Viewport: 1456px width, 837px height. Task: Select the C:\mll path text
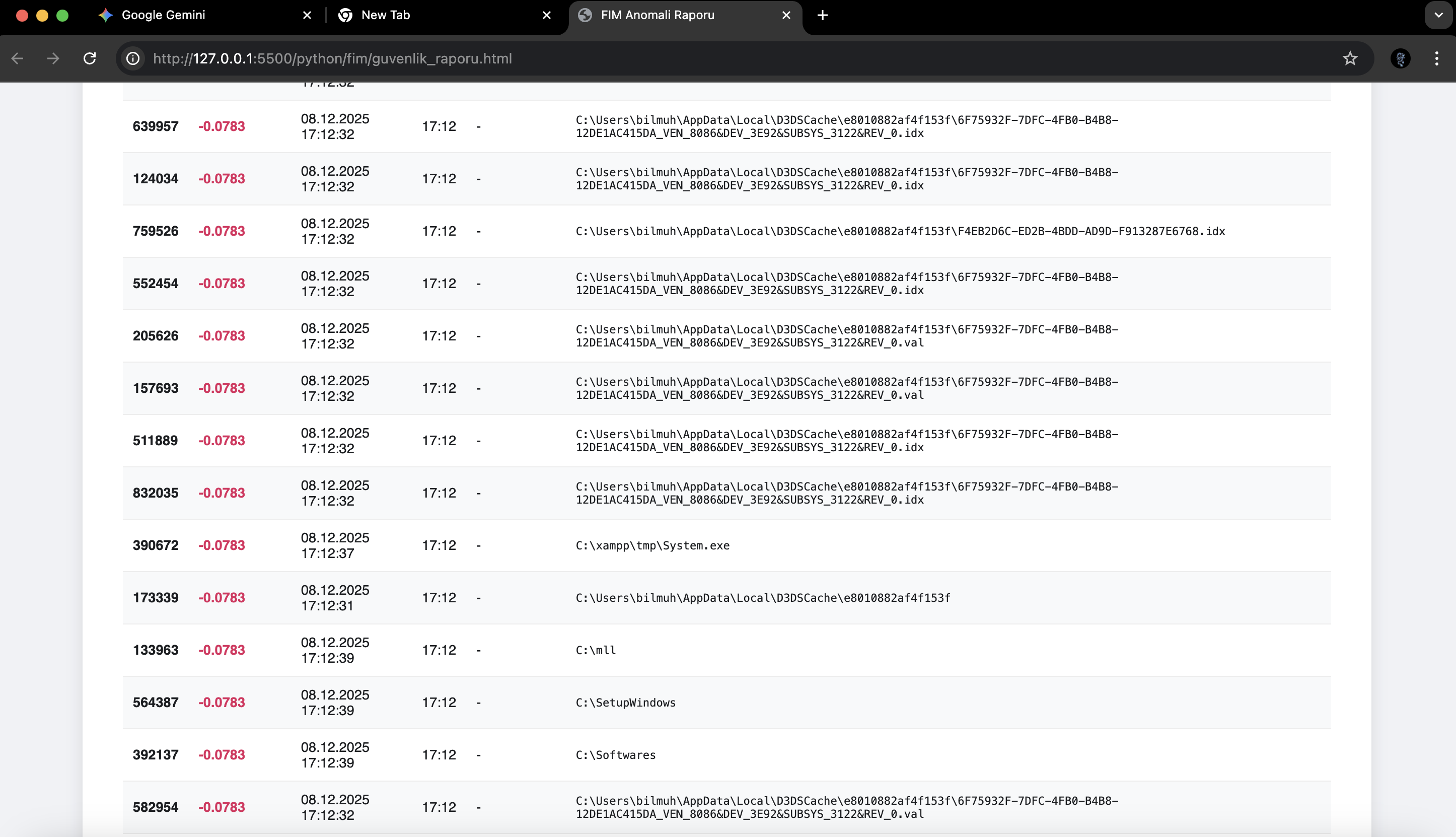[x=596, y=650]
